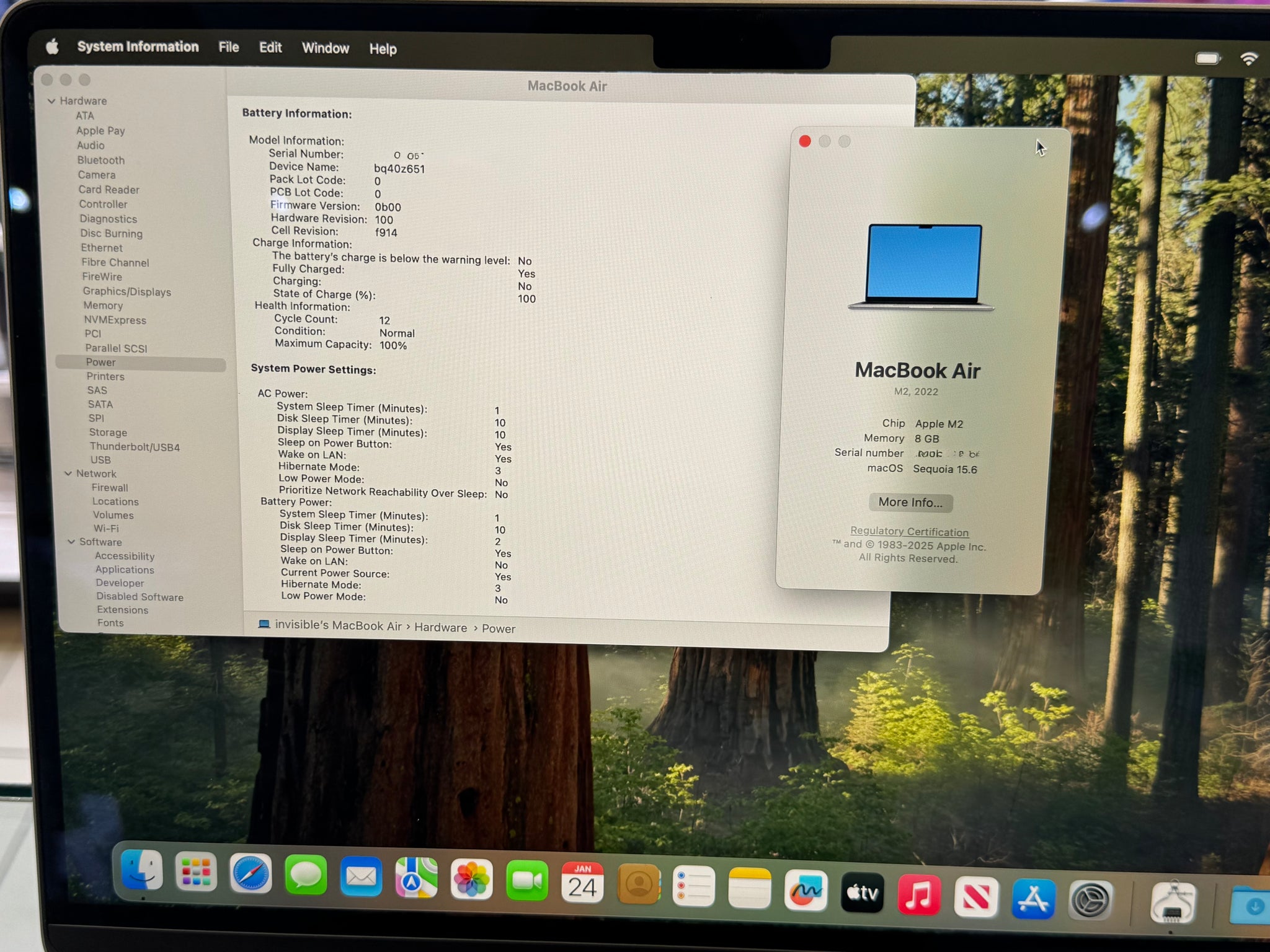The height and width of the screenshot is (952, 1270).
Task: Select Thunderbolt/USB4 in sidebar
Action: tap(135, 447)
